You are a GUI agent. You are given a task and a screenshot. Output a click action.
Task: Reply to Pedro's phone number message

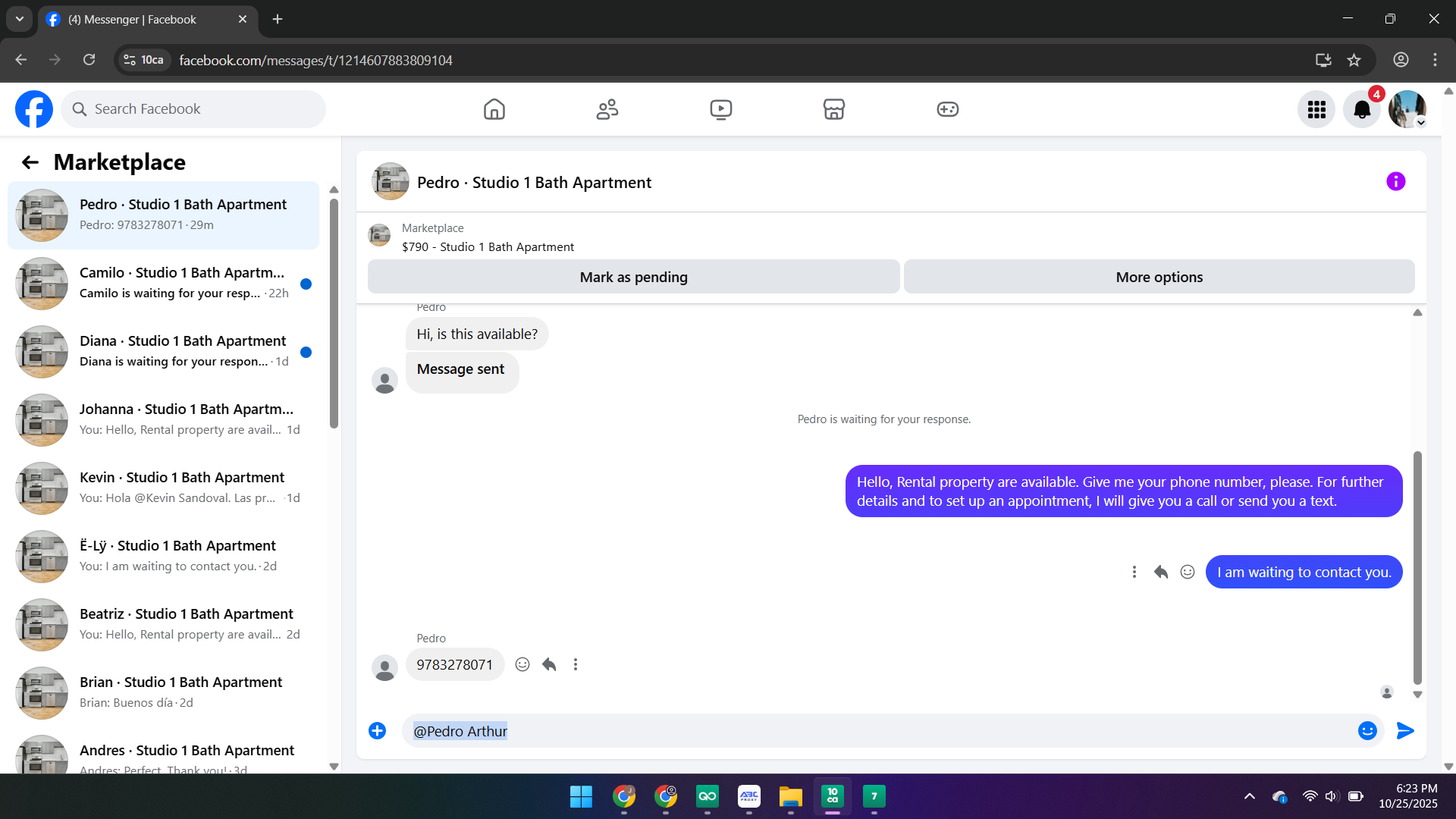[549, 664]
